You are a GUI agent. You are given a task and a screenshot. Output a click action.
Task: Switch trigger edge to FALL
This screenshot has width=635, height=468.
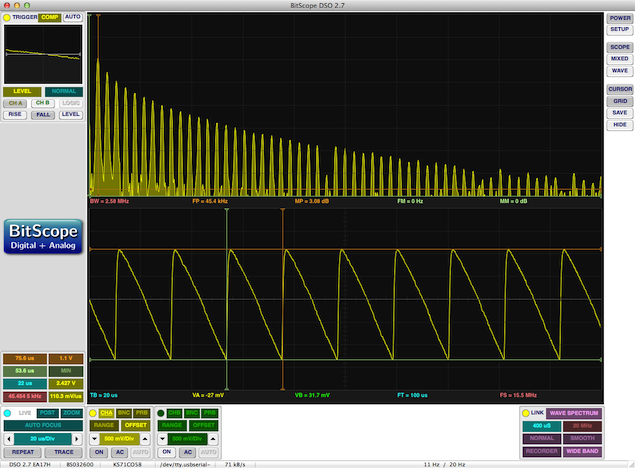42,115
